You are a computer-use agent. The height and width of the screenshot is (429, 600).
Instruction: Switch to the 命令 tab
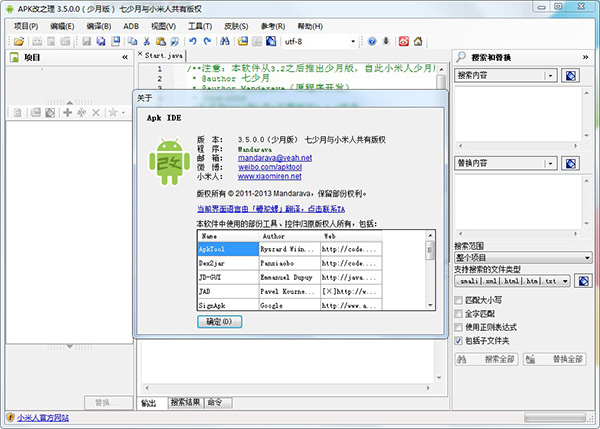pyautogui.click(x=218, y=402)
